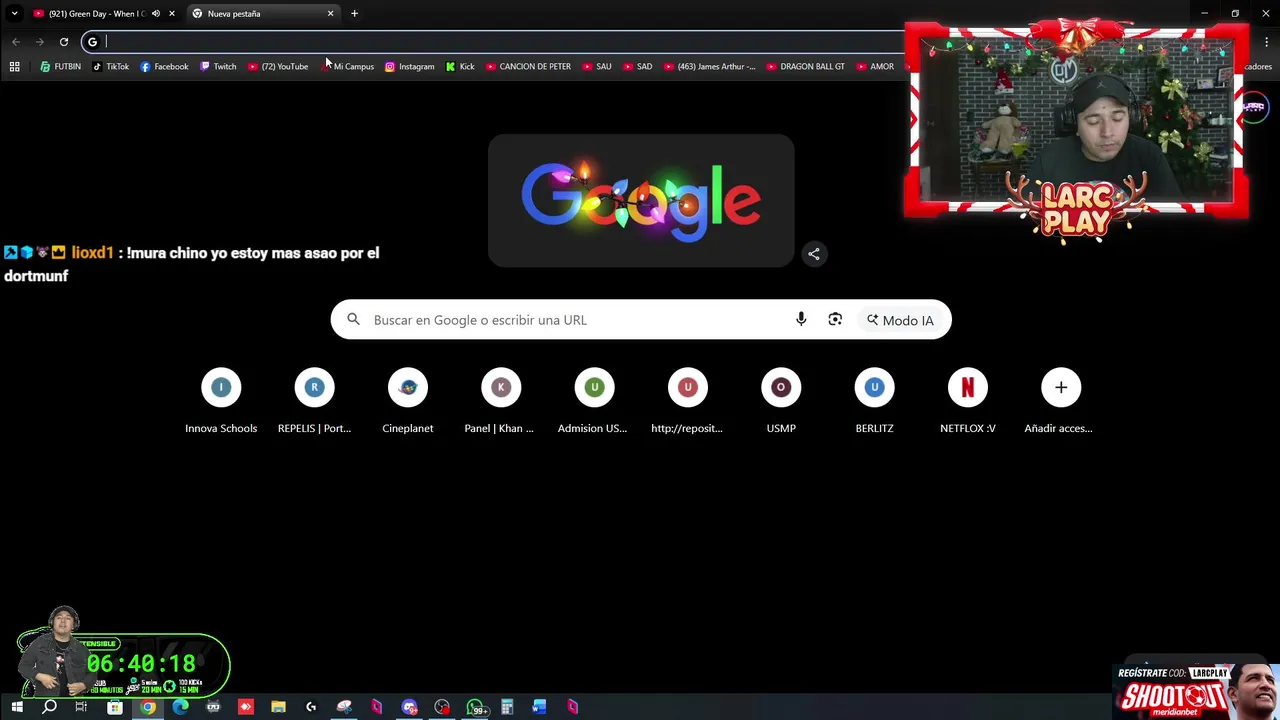The height and width of the screenshot is (720, 1280).
Task: Open the FUTBIN bookmark
Action: [60, 67]
